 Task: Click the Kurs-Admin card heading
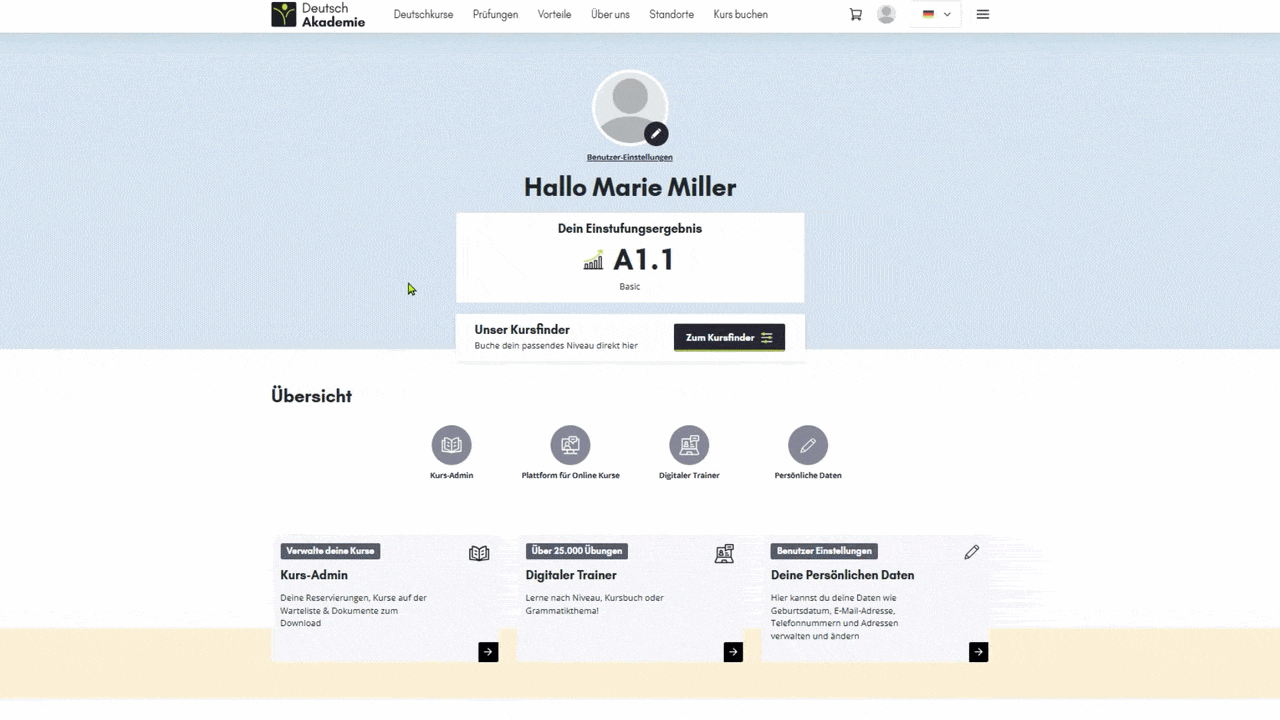tap(314, 575)
